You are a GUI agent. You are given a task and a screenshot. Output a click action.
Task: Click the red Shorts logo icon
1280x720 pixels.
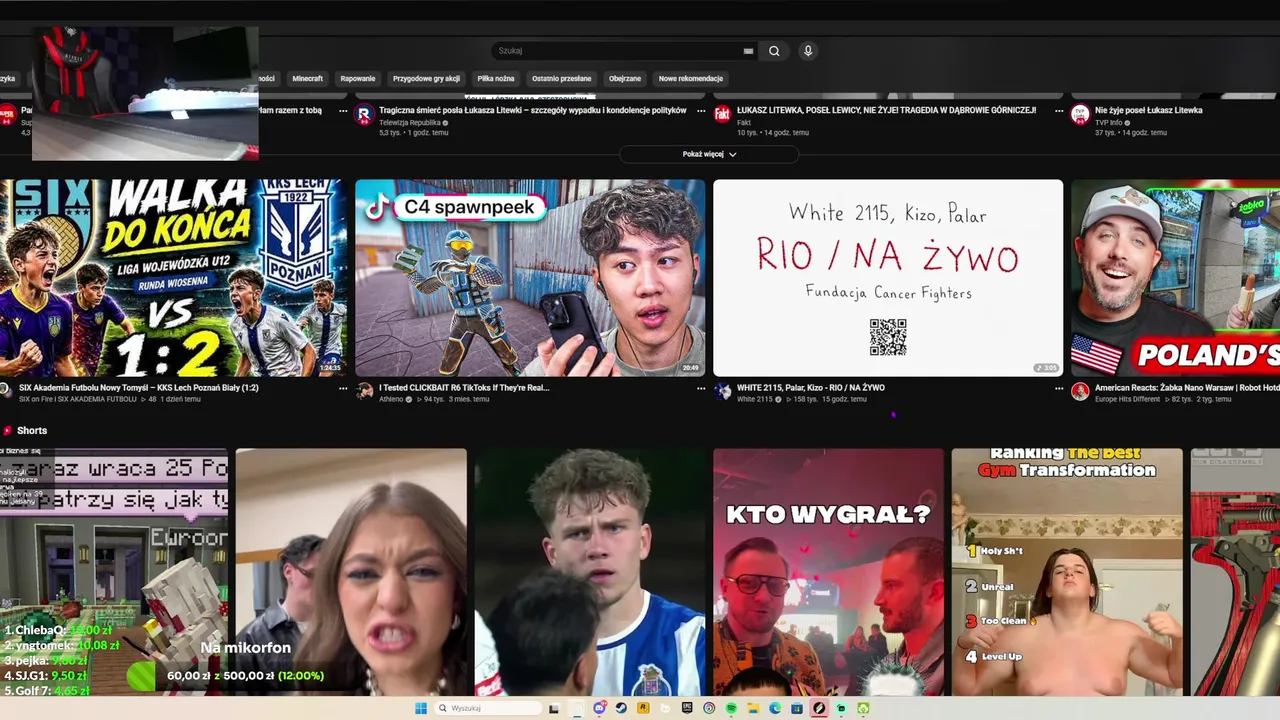[x=7, y=430]
